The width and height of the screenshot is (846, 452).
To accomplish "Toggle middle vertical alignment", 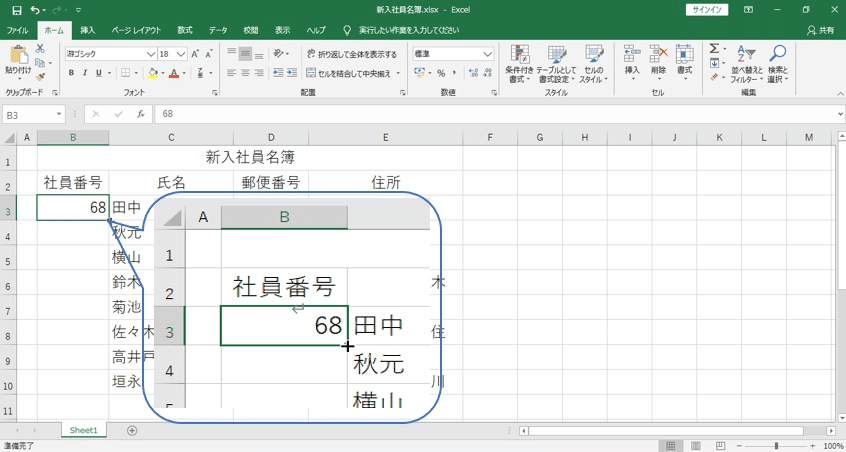I will click(245, 53).
